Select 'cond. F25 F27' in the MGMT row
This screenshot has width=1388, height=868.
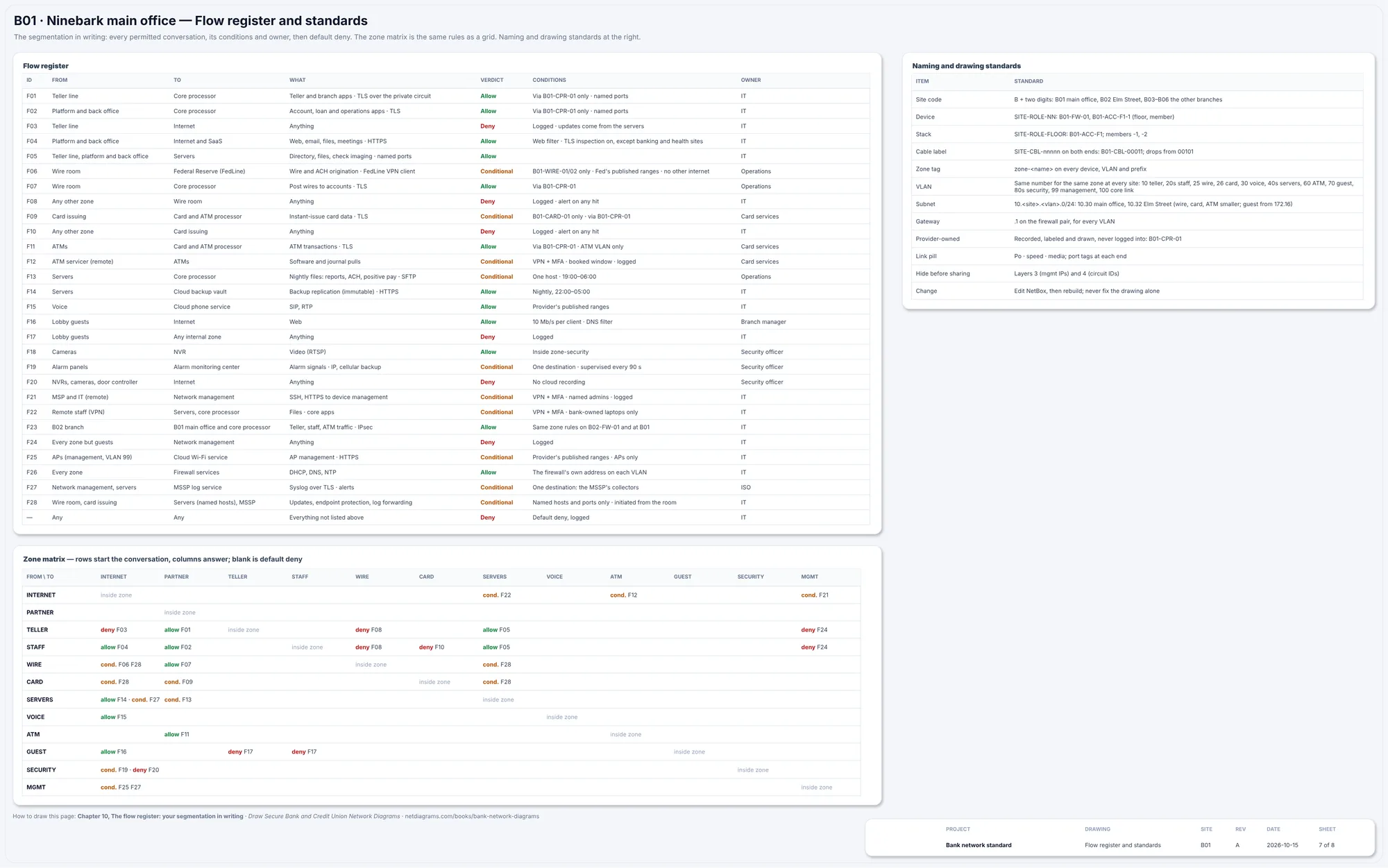click(x=121, y=788)
